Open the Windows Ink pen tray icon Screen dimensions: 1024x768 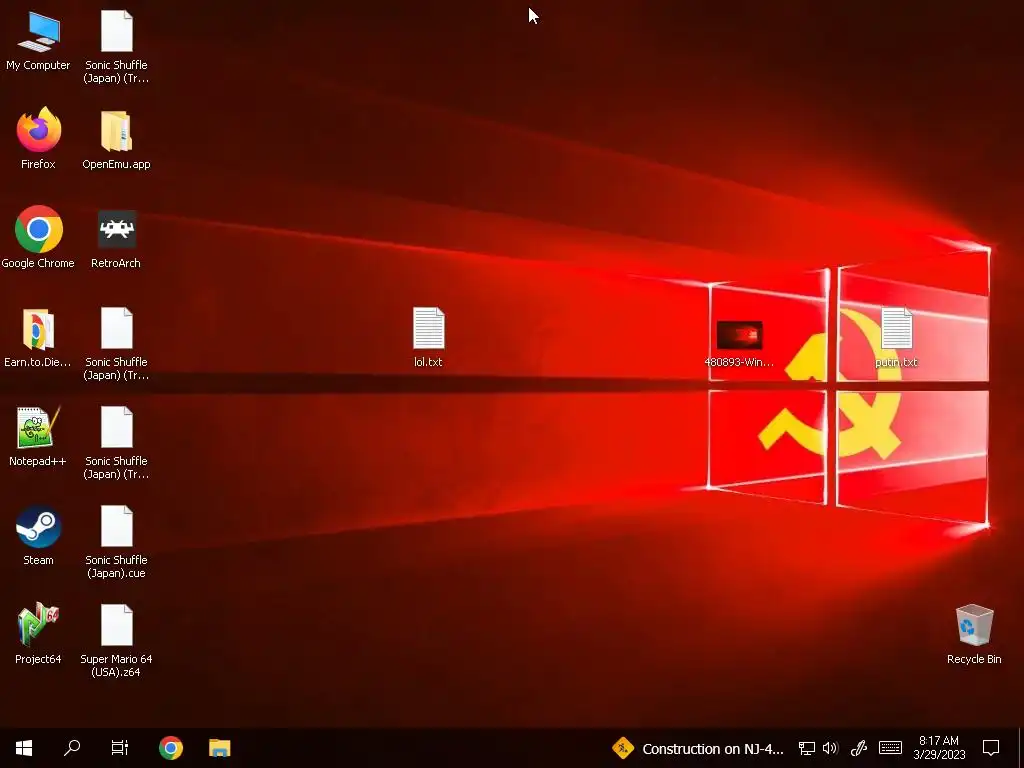858,748
